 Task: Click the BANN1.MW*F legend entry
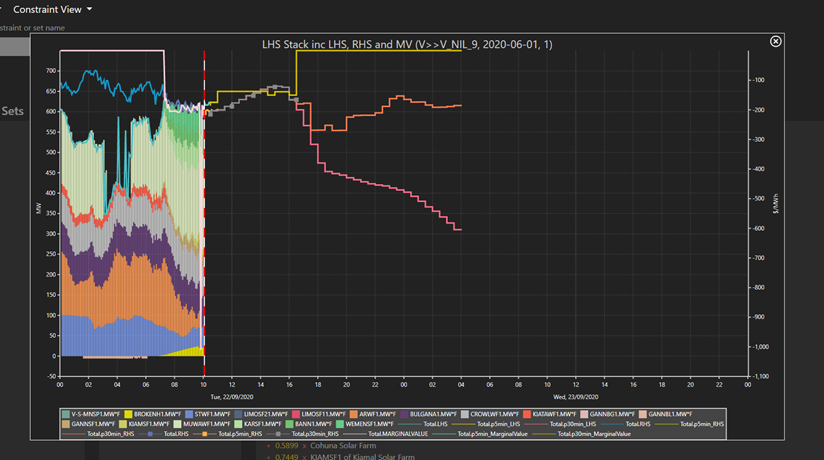(x=315, y=424)
